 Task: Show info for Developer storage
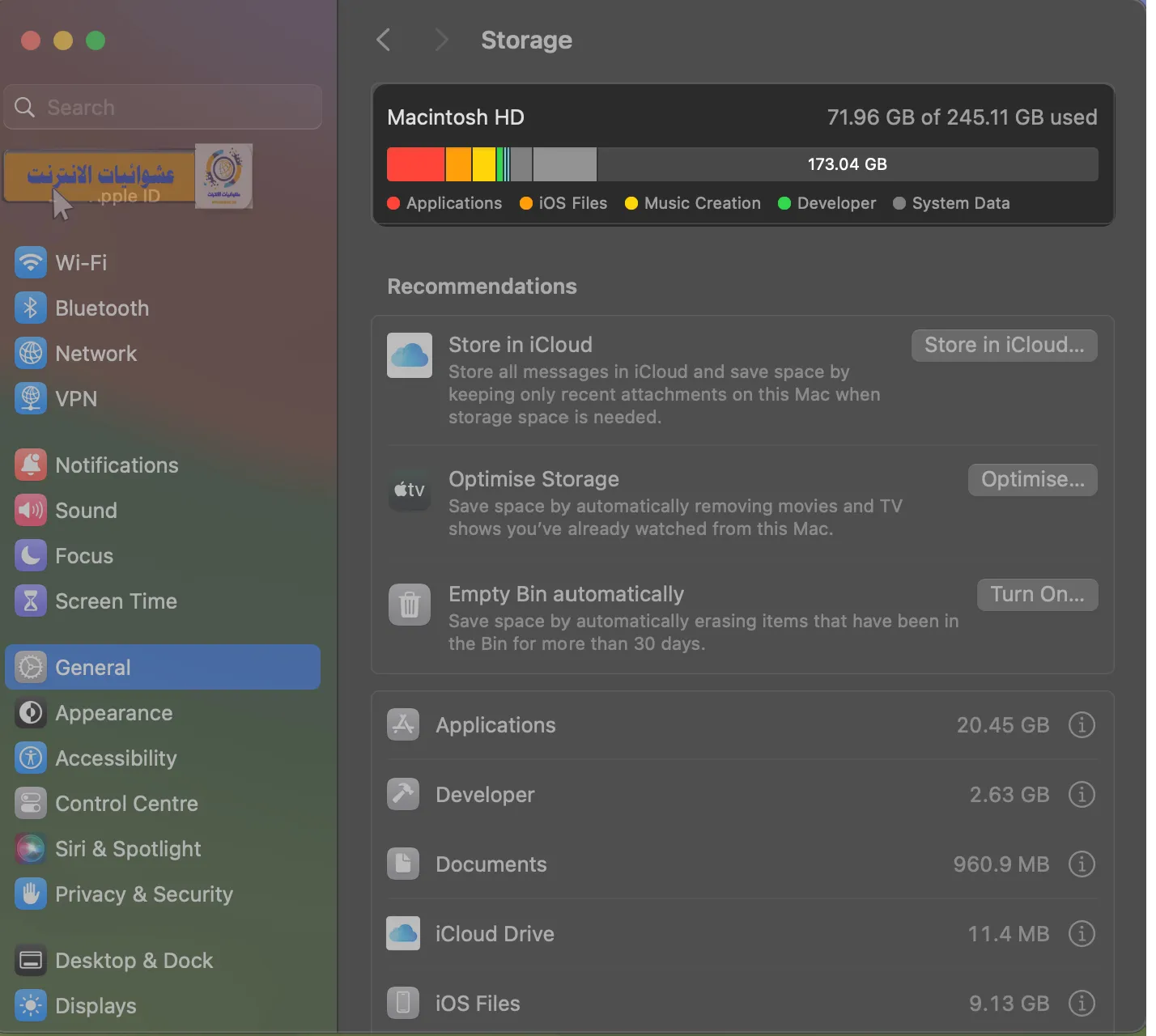click(1082, 795)
